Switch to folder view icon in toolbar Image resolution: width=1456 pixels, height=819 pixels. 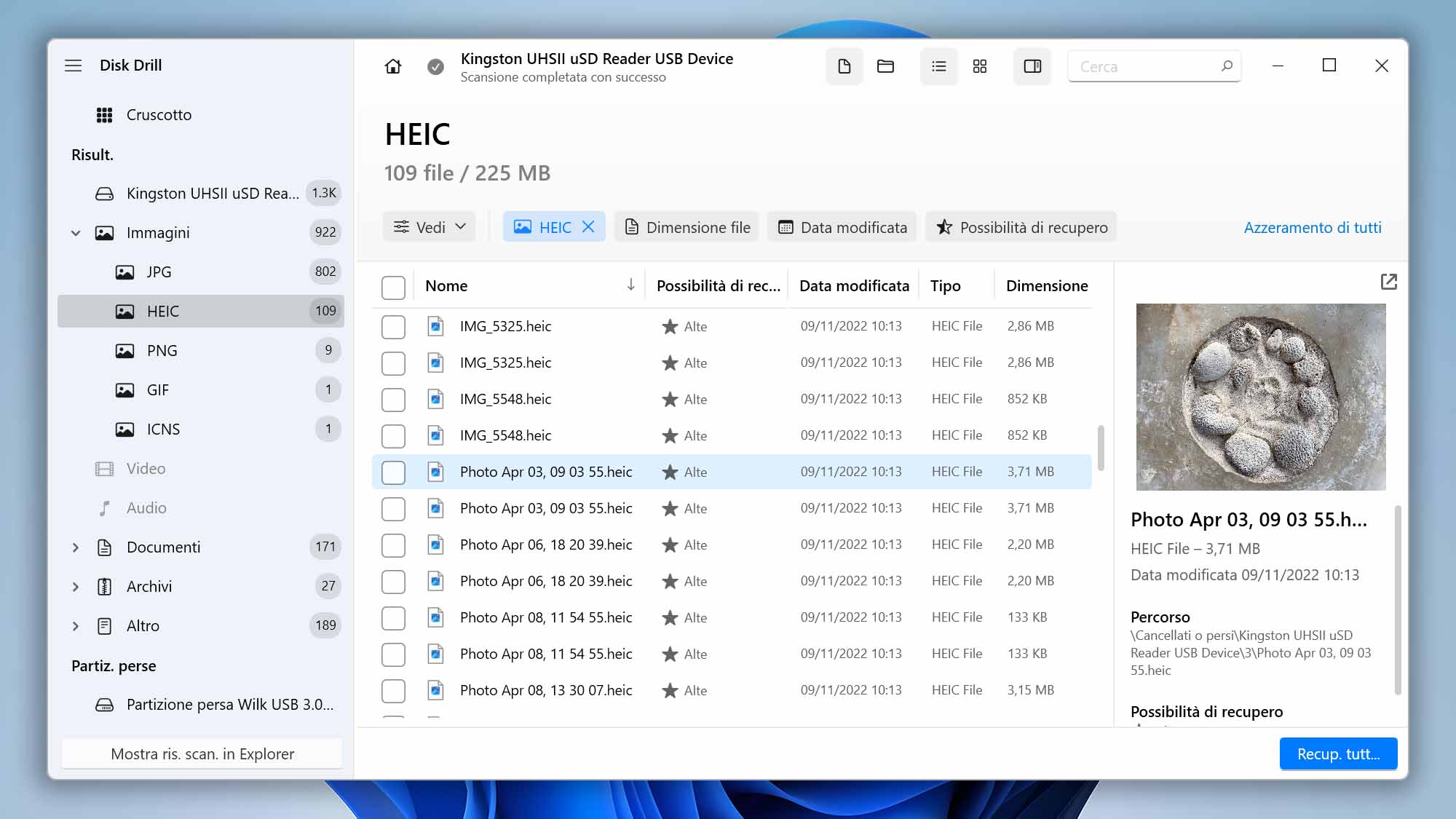click(885, 66)
